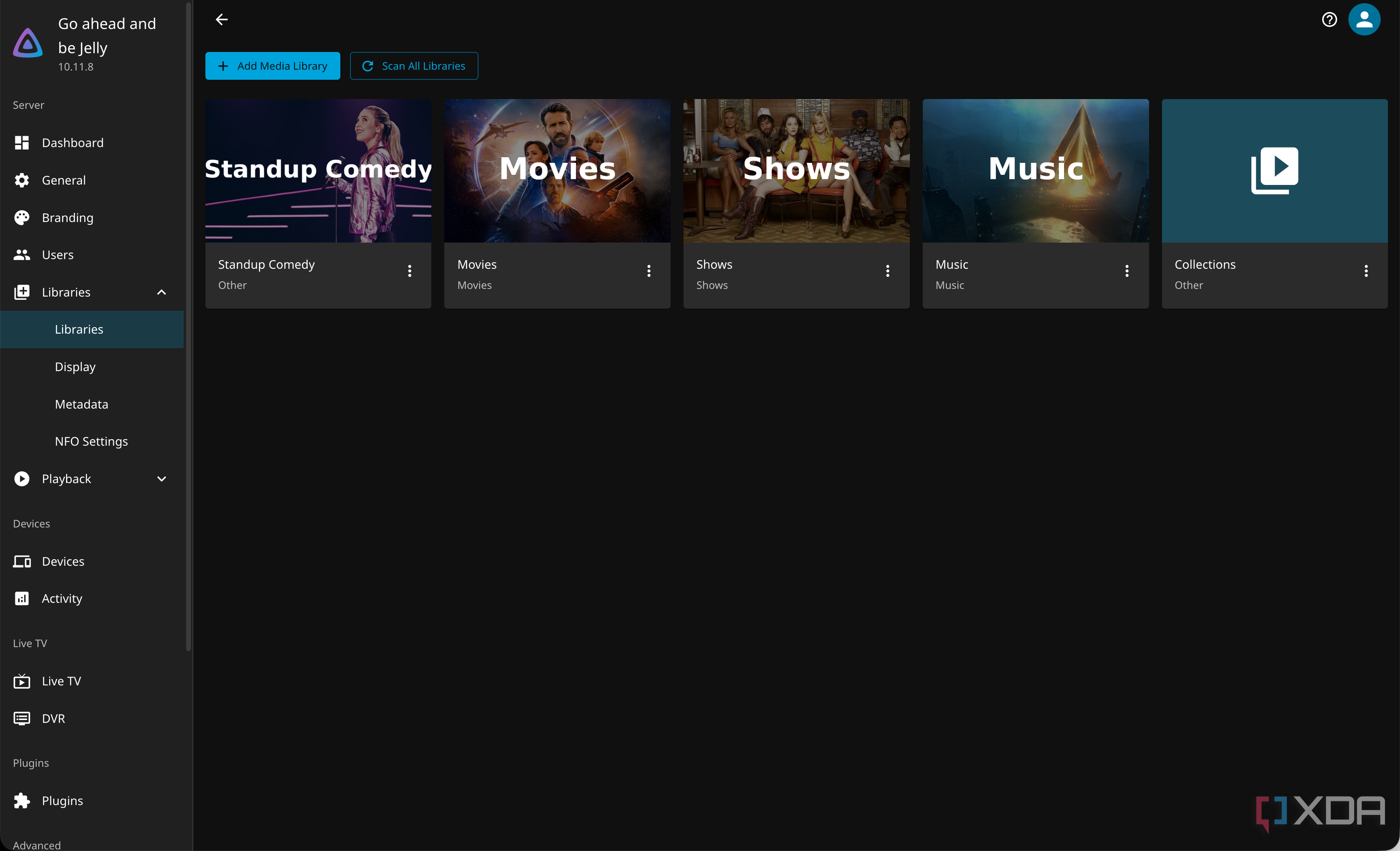Screen dimensions: 1400x851
Task: Click the Shows library thumbnail
Action: [x=796, y=170]
